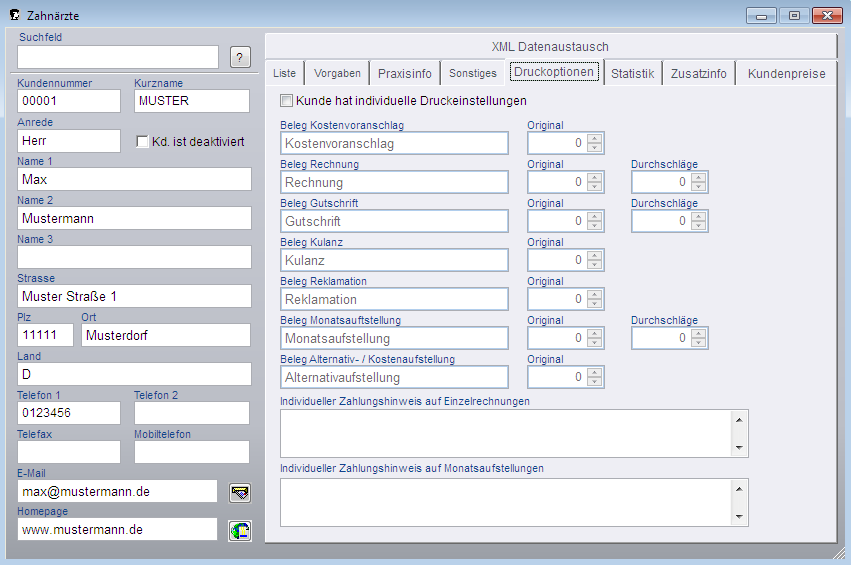Screen dimensions: 851x565
Task: Click the E-Mail field with max@mustermann.de
Action: tap(117, 491)
